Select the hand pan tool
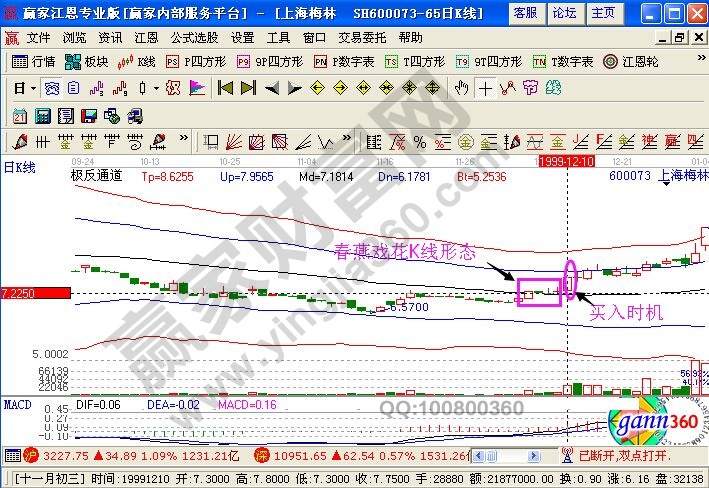This screenshot has width=709, height=488. (461, 88)
